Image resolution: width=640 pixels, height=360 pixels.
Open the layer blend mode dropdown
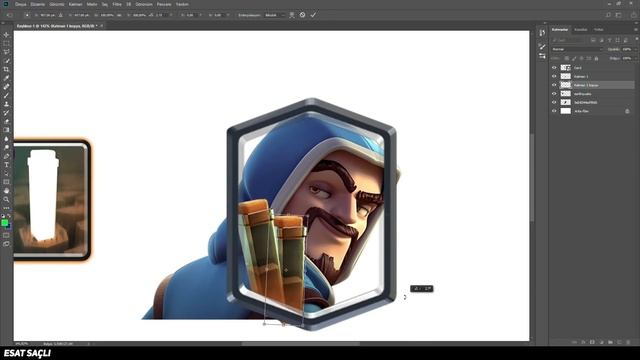[x=577, y=49]
